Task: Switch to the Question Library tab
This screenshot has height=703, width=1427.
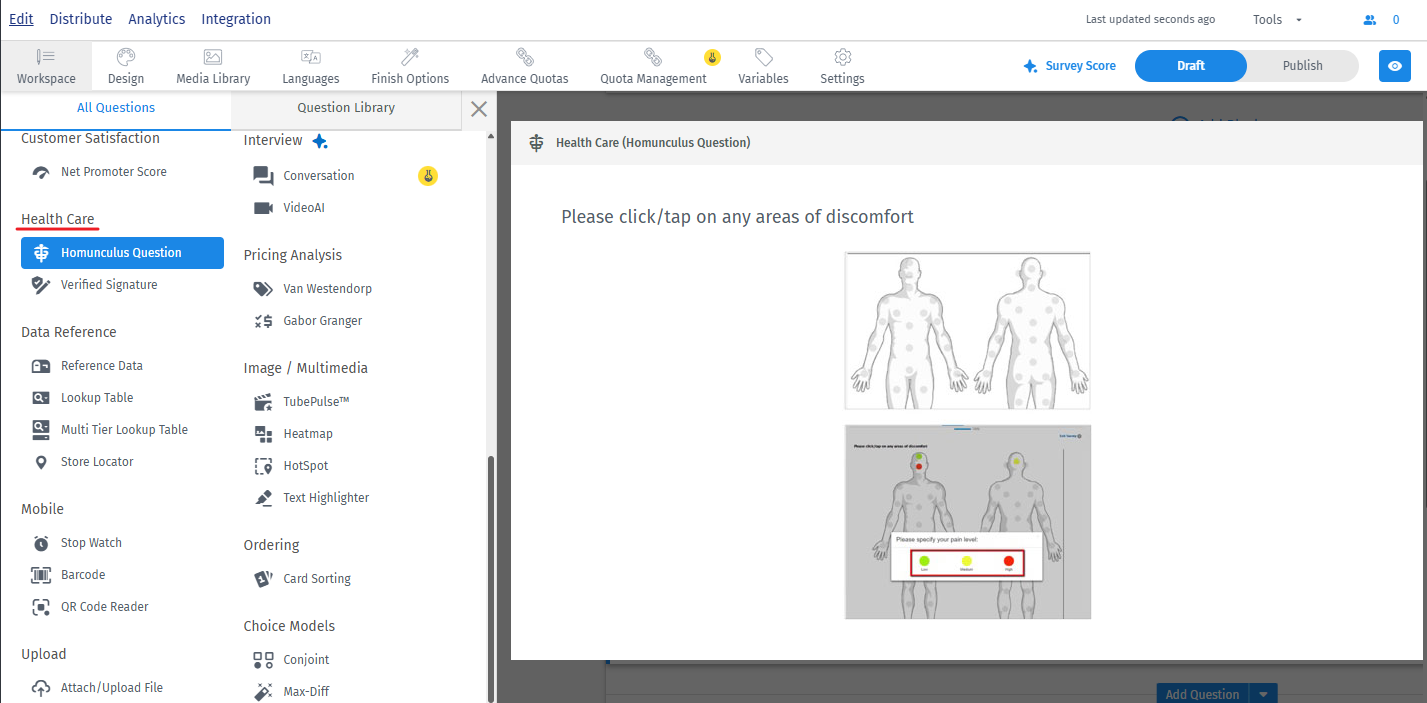Action: click(x=346, y=108)
